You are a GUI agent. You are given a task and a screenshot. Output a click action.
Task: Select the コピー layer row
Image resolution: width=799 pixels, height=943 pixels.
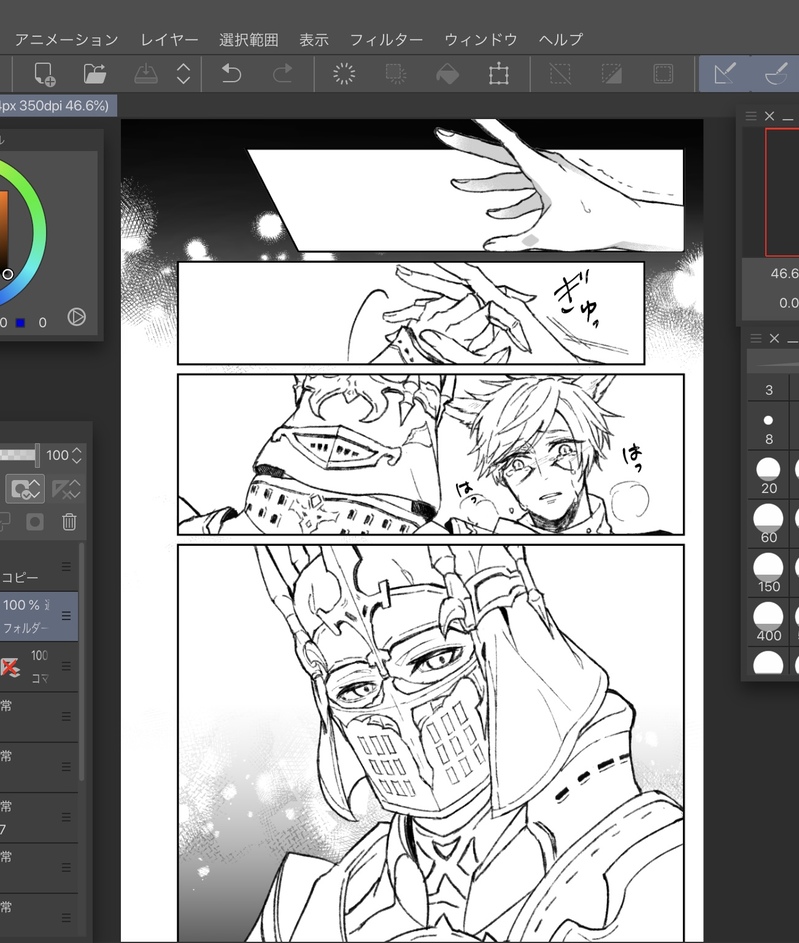[38, 567]
